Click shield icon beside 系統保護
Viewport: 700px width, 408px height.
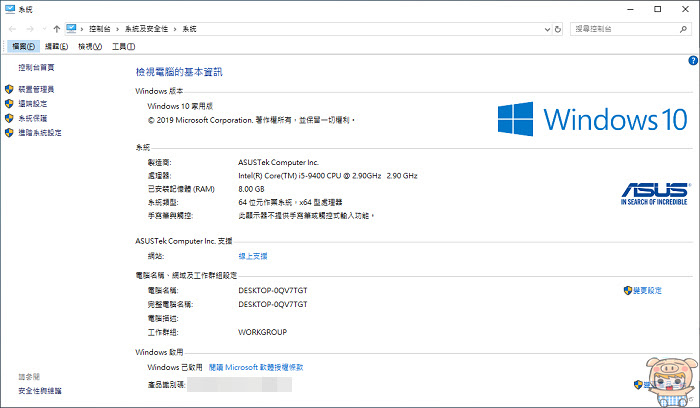point(9,118)
